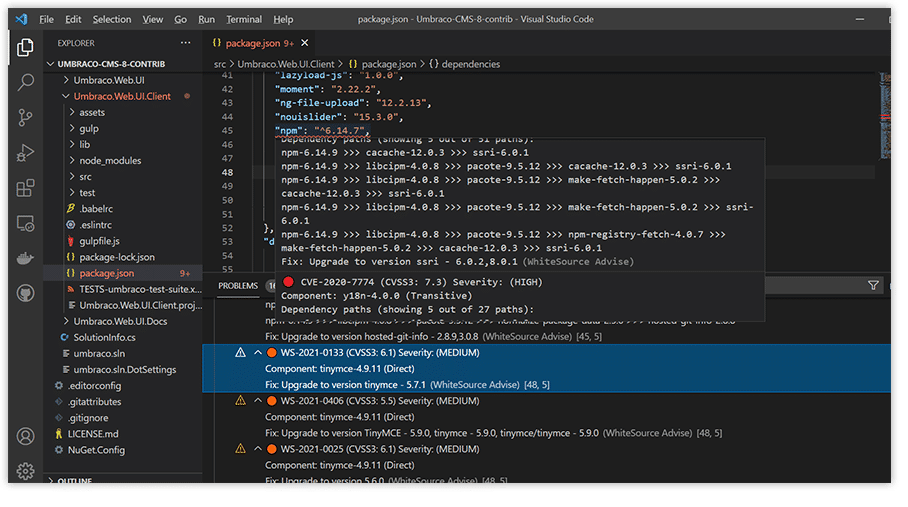The width and height of the screenshot is (908, 507).
Task: Click orange severity dot of WS-2021-0406
Action: click(x=272, y=401)
